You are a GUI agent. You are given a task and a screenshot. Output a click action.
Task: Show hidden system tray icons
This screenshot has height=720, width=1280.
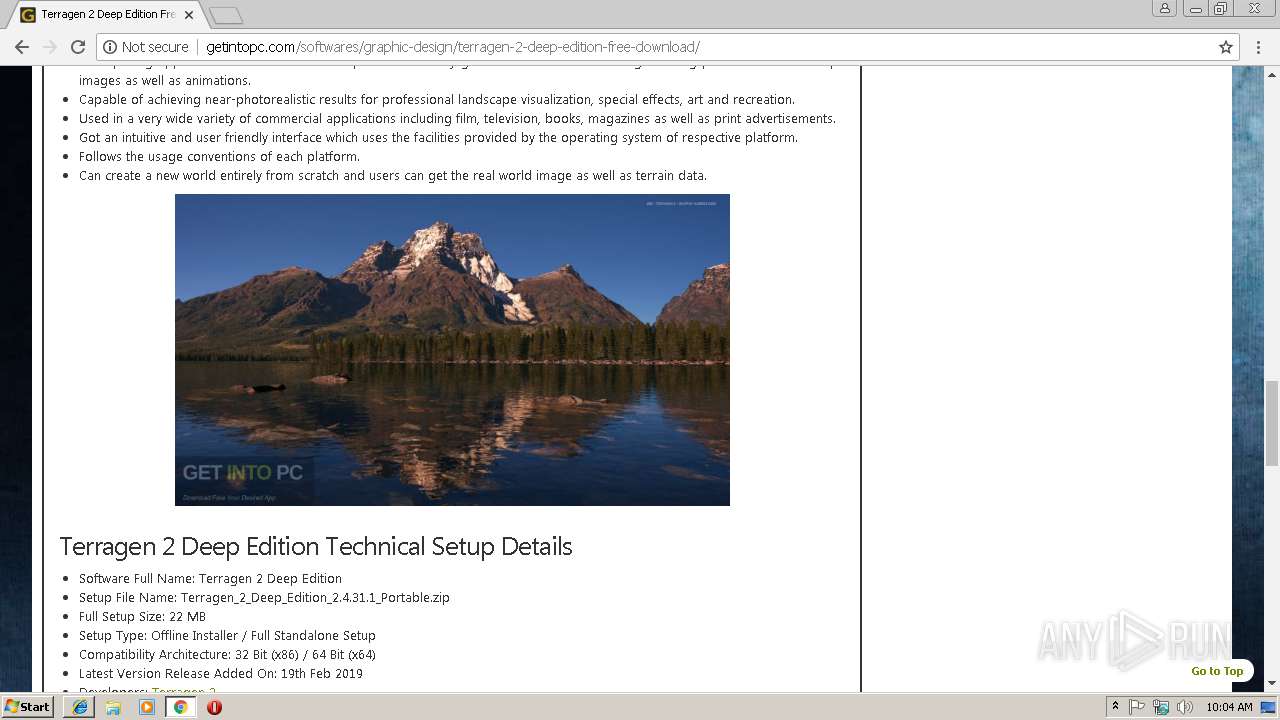[x=1115, y=707]
